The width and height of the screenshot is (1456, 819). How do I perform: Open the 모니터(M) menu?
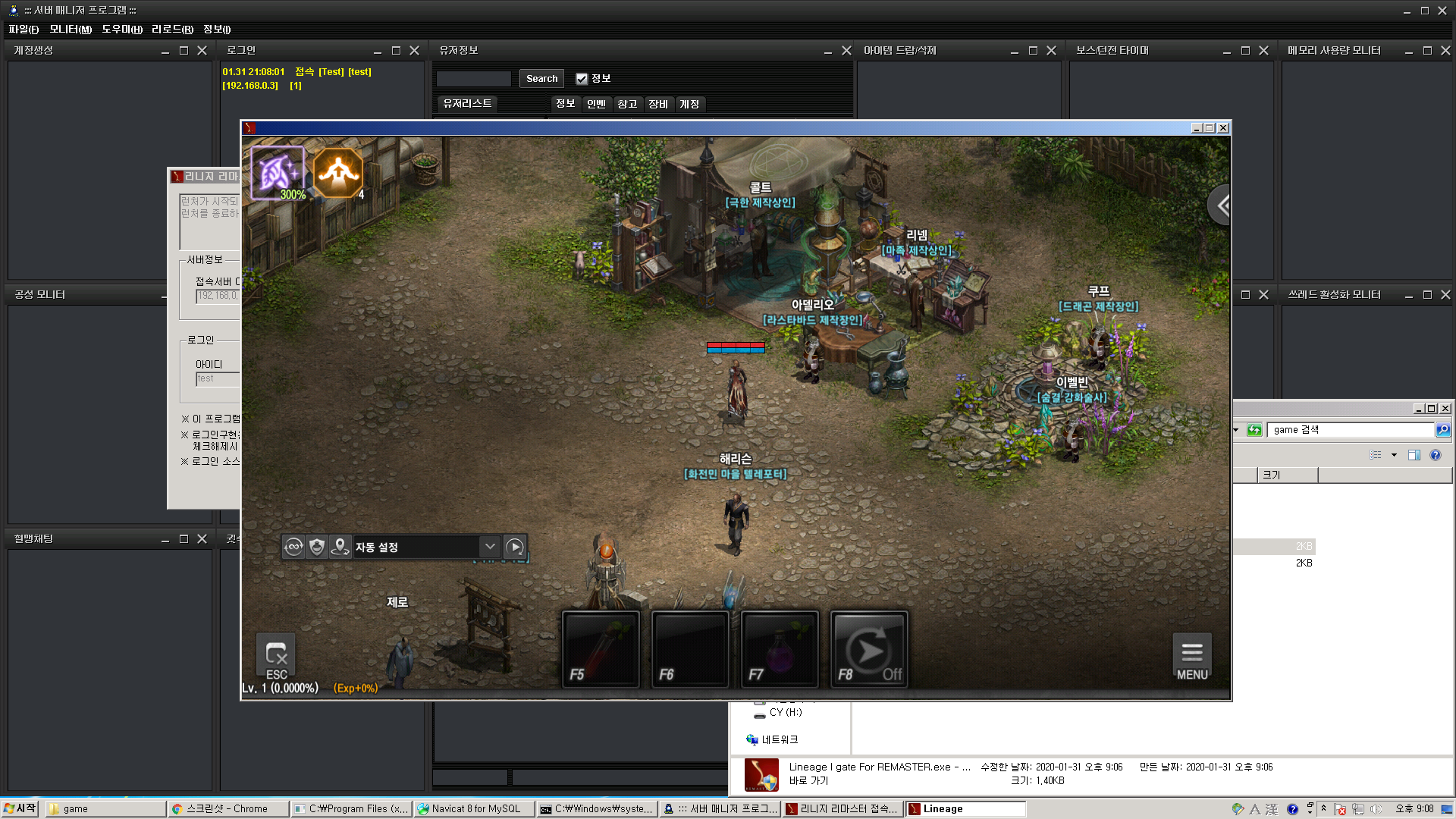tap(71, 29)
